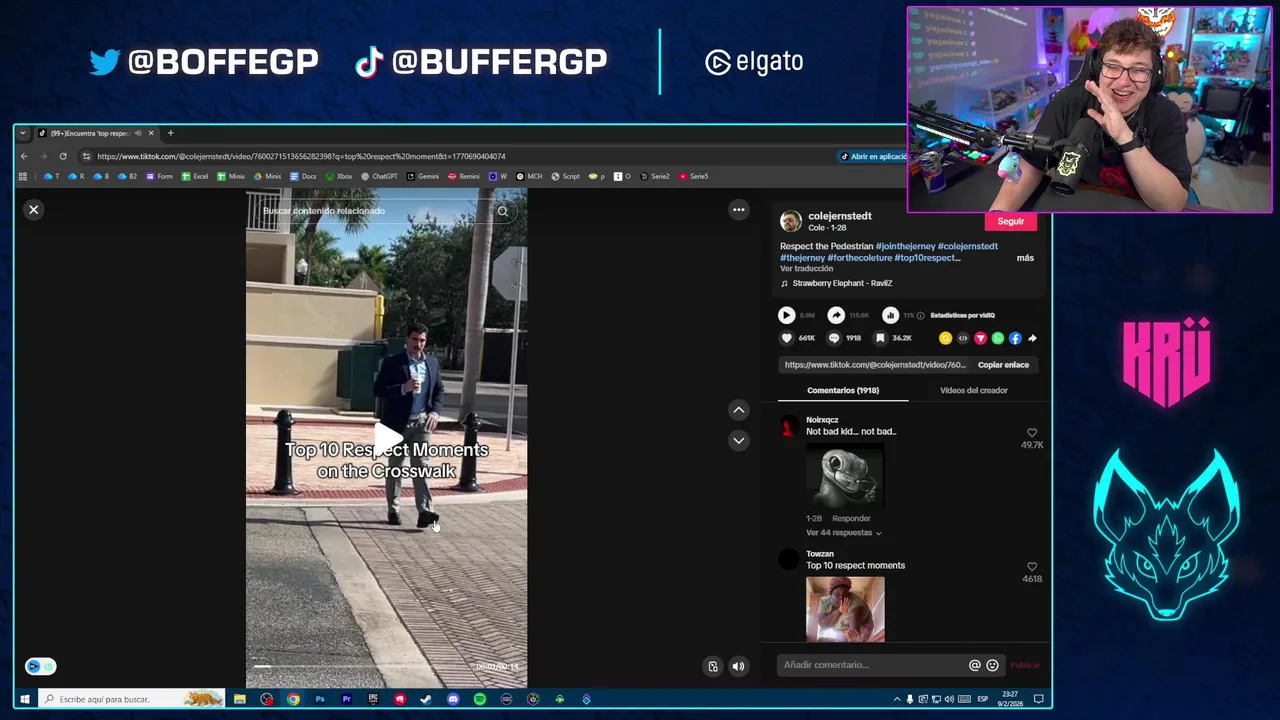The width and height of the screenshot is (1280, 720).
Task: Open the Xbox bookmark
Action: coord(338,176)
